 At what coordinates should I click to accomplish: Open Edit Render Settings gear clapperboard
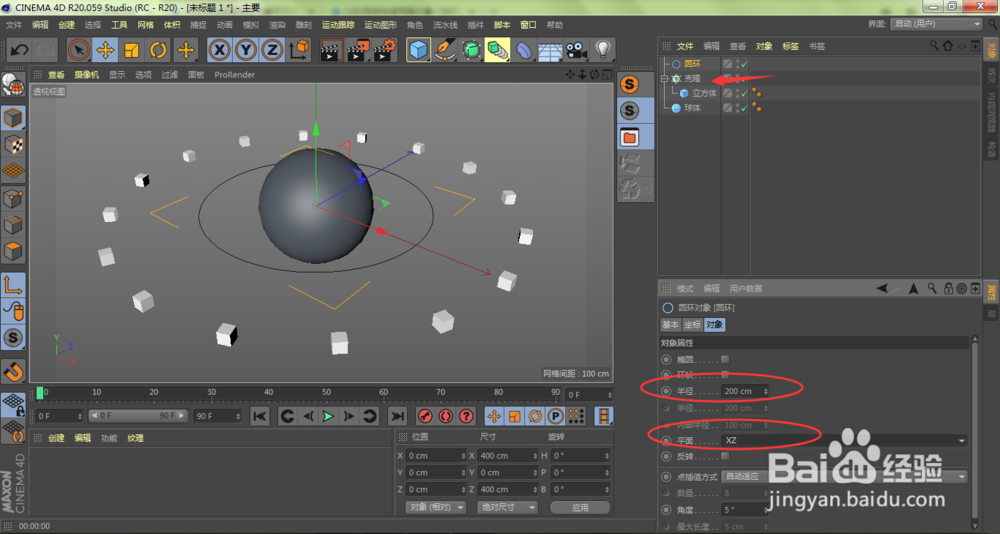point(385,50)
